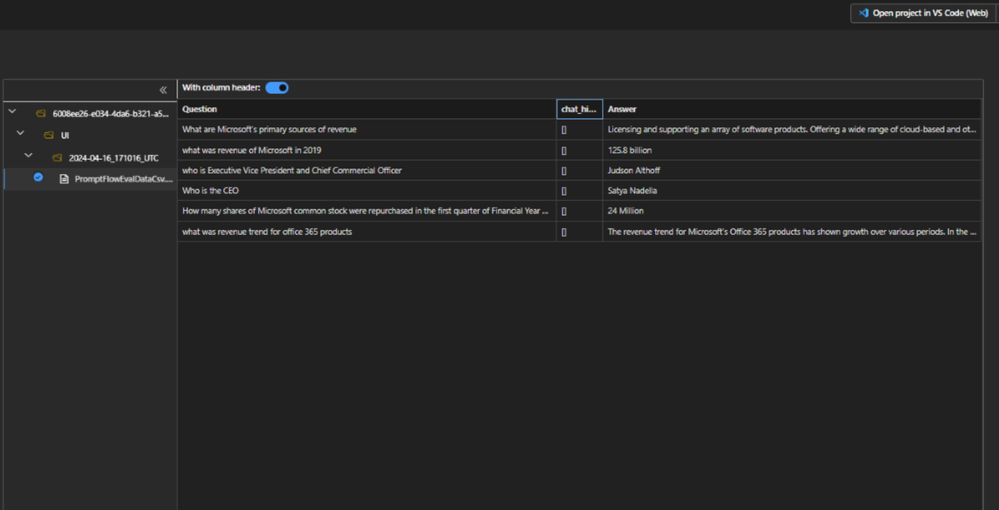Viewport: 999px width, 510px height.
Task: Select the 125.8 billion answer cell
Action: 632,150
